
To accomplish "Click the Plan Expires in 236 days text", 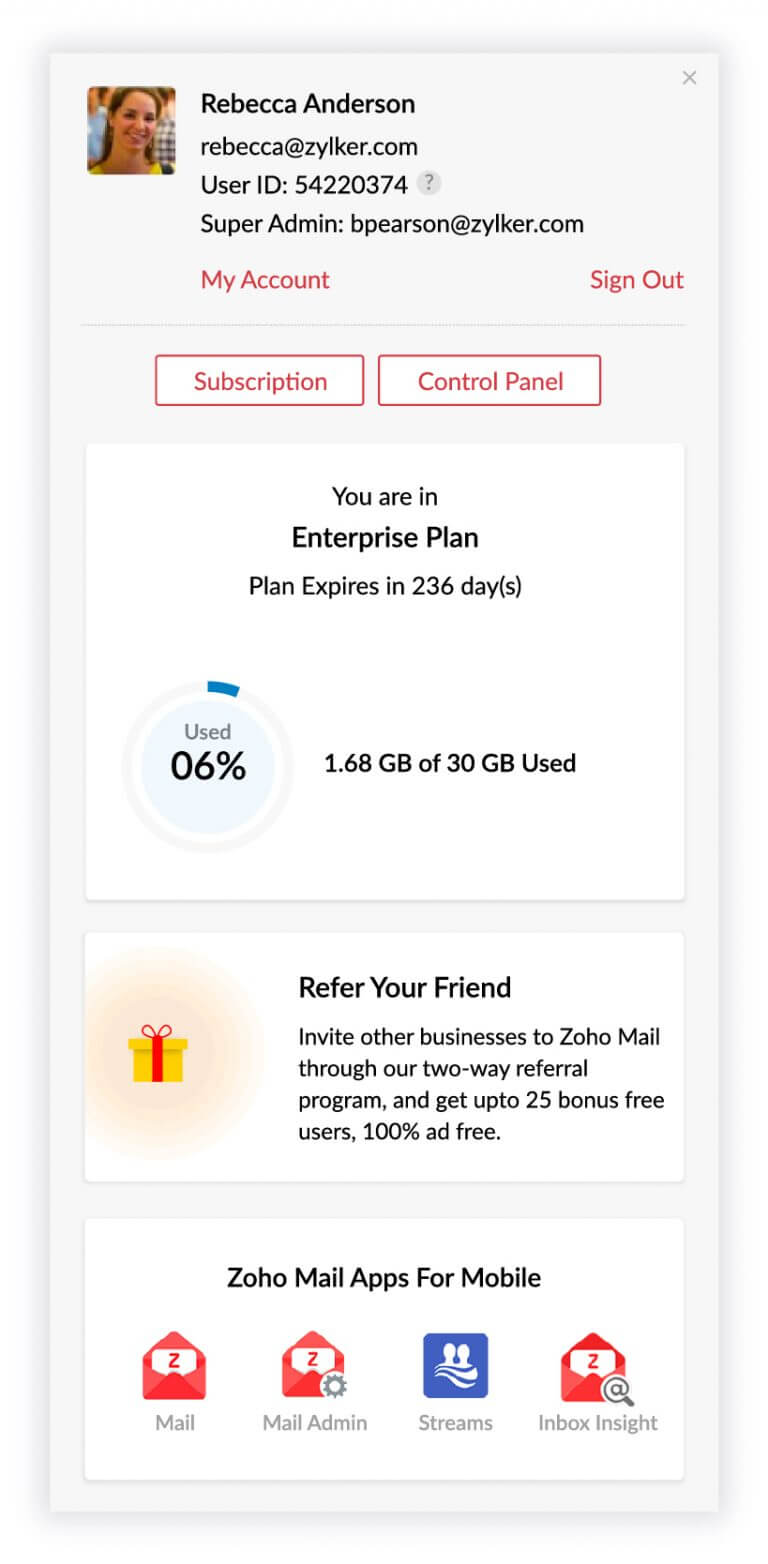I will tap(385, 586).
